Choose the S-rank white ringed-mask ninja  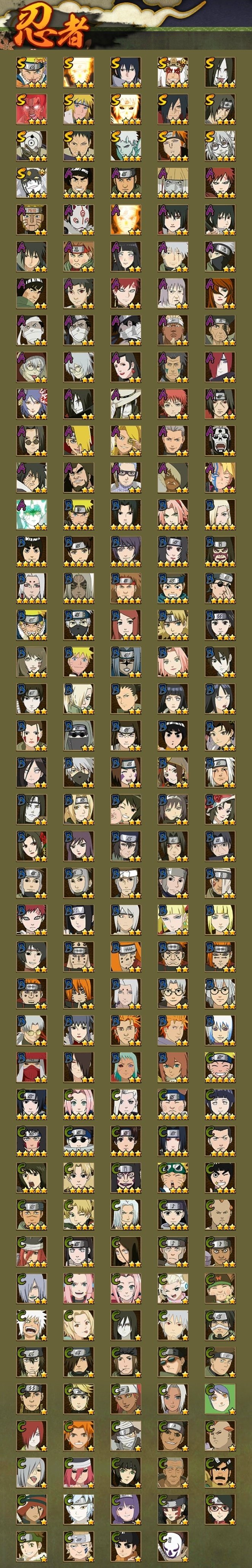coord(31,146)
